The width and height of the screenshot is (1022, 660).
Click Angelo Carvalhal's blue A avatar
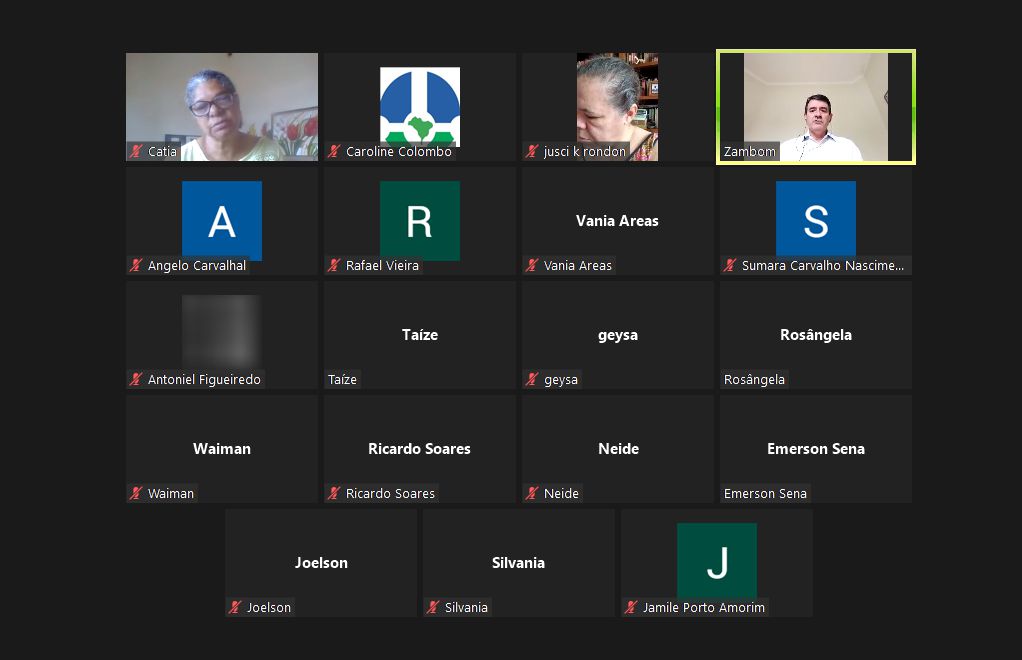point(222,220)
